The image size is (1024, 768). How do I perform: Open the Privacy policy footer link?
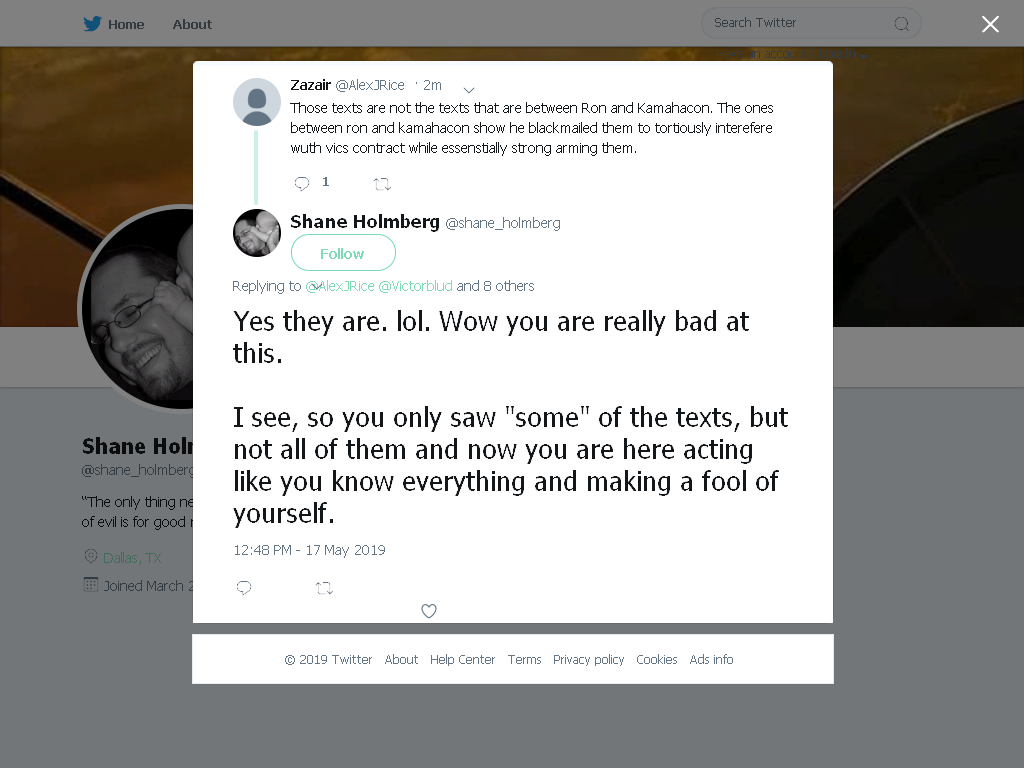pos(588,660)
